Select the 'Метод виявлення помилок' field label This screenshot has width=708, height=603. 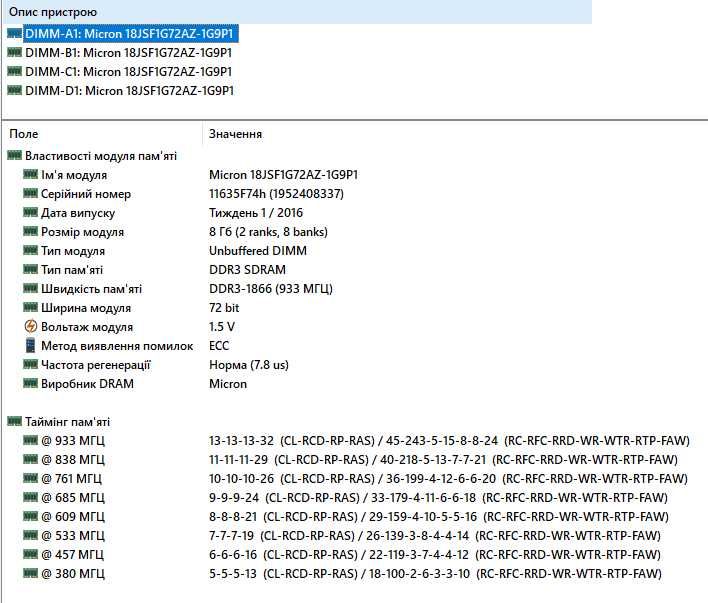(x=117, y=346)
